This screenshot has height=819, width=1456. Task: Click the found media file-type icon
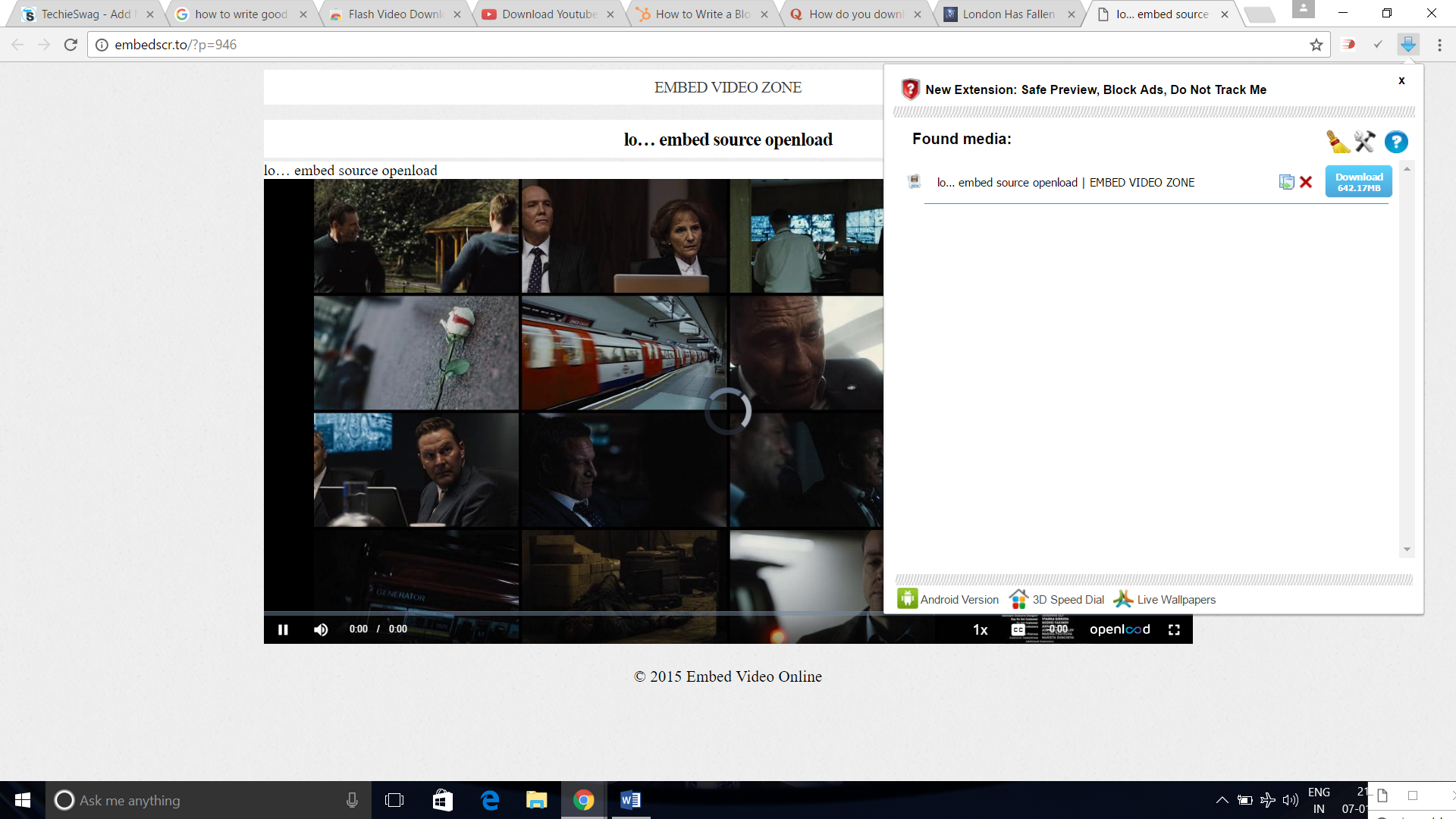coord(915,182)
